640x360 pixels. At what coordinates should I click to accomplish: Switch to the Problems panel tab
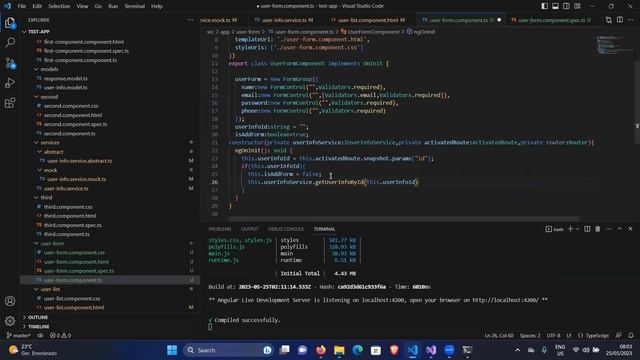click(x=220, y=229)
